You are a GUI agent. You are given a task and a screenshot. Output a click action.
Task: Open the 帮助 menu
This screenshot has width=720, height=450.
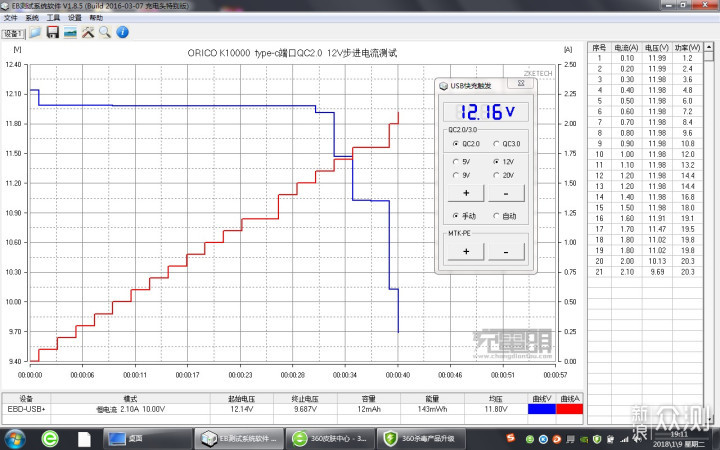(x=95, y=18)
